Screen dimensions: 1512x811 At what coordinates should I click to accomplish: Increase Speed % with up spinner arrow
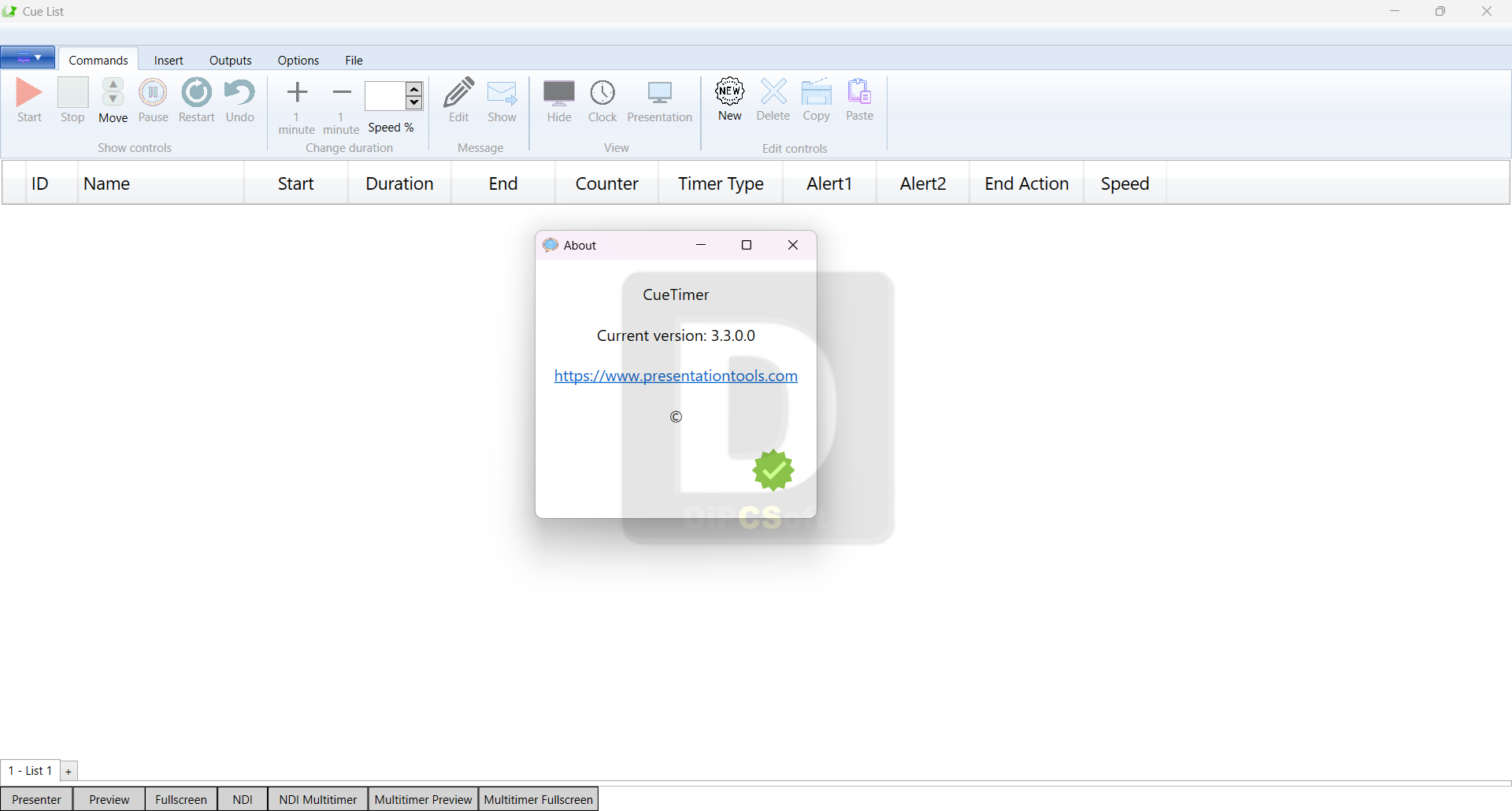414,88
